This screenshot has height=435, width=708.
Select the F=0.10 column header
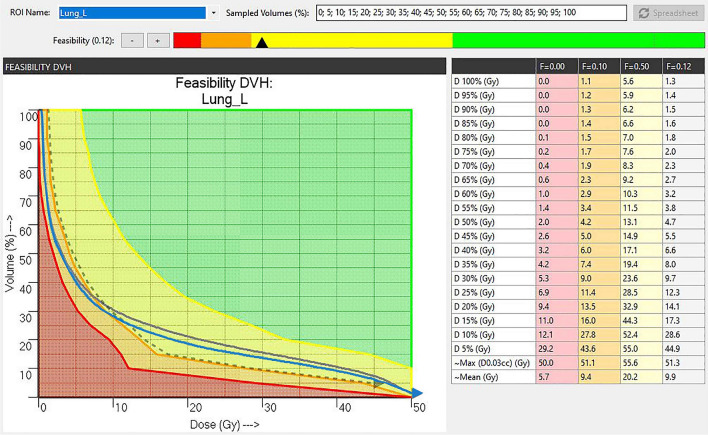tap(595, 65)
